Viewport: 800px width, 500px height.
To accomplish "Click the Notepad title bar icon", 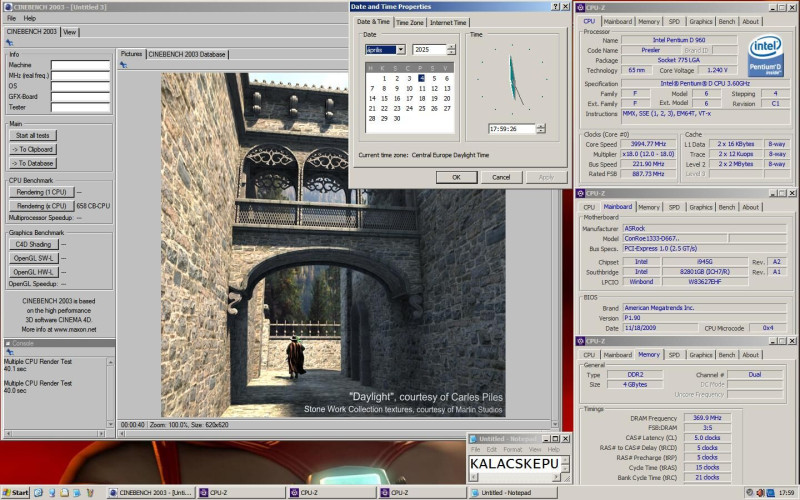I will coord(473,439).
